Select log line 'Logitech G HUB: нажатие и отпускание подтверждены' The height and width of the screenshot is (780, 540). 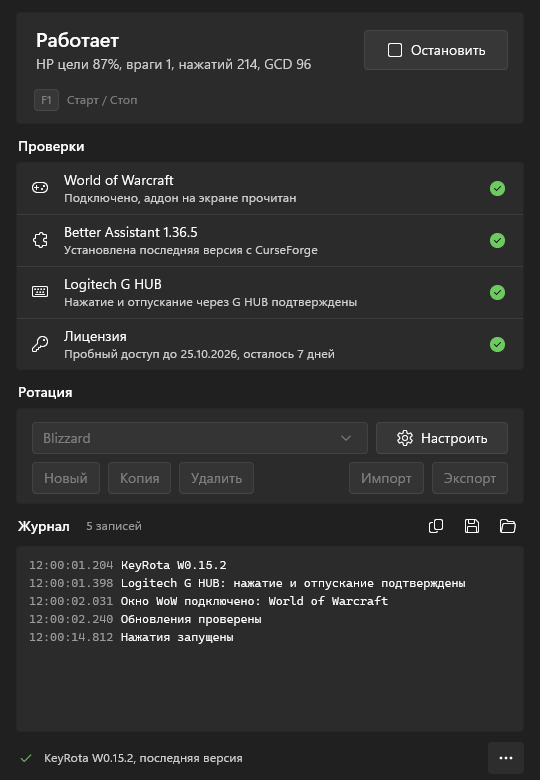293,583
